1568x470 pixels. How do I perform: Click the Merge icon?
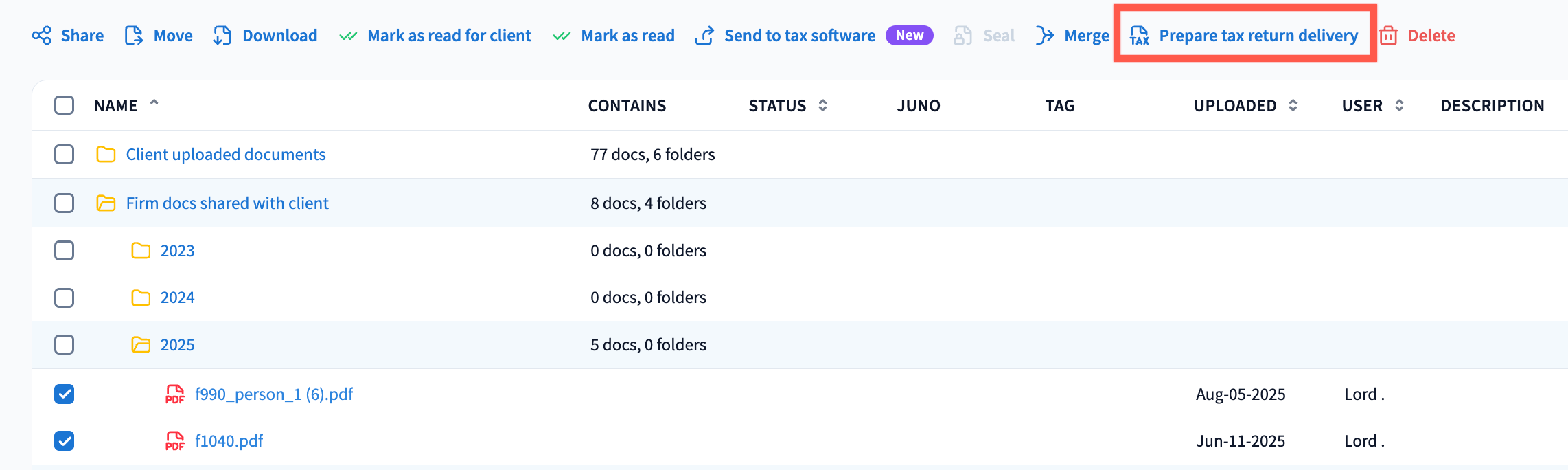(x=1044, y=36)
